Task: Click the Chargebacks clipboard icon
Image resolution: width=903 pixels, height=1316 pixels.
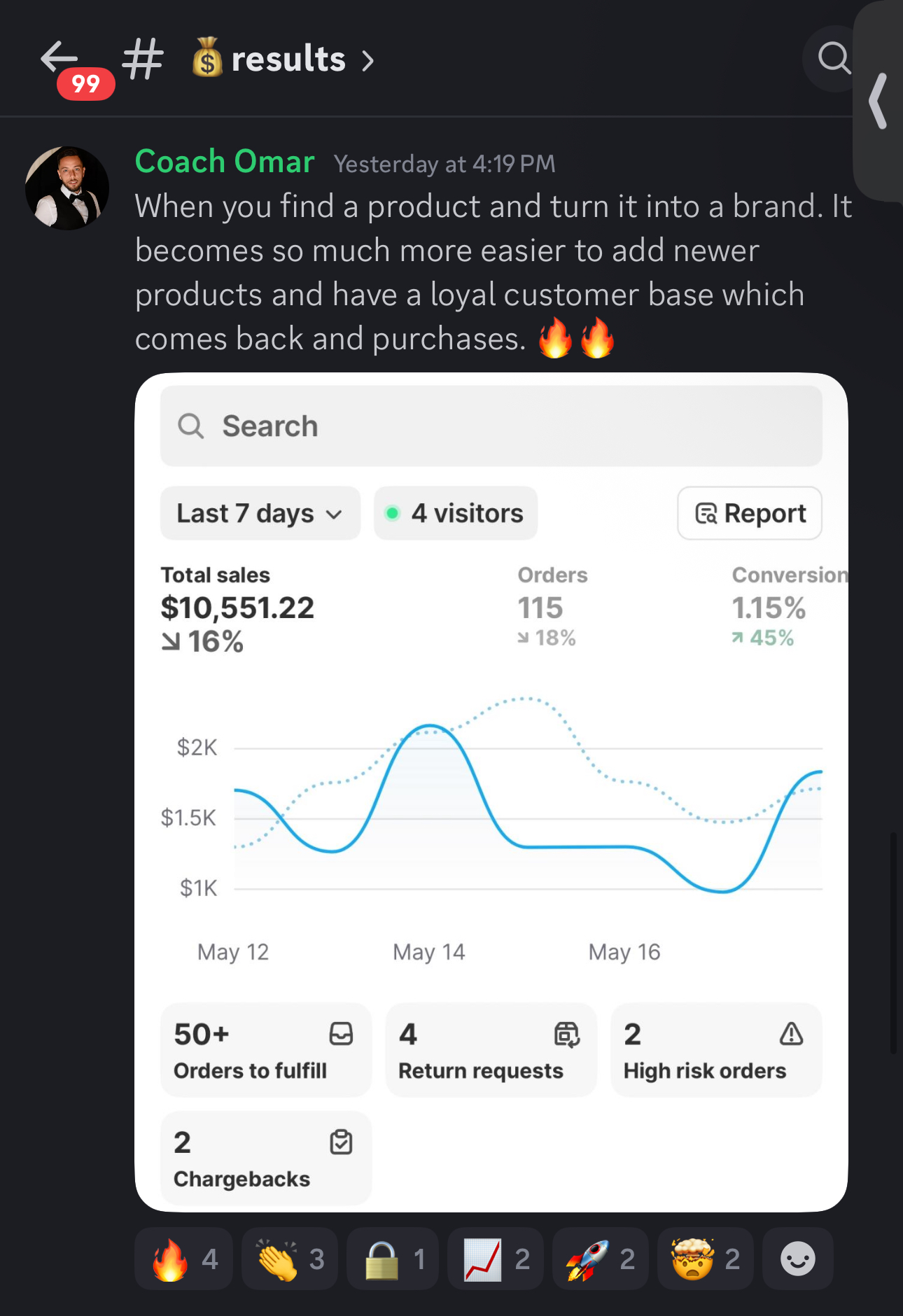Action: point(341,1142)
